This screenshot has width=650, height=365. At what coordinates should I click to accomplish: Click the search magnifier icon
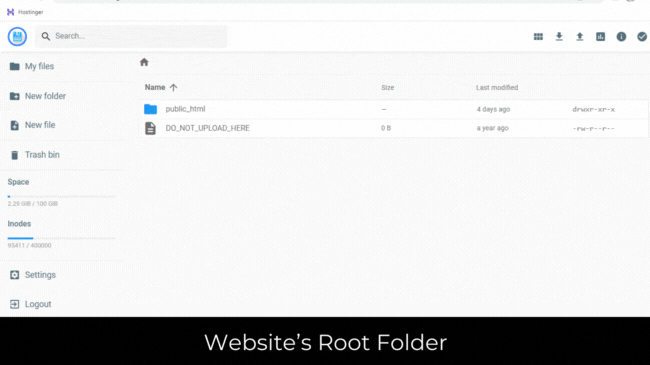(46, 36)
